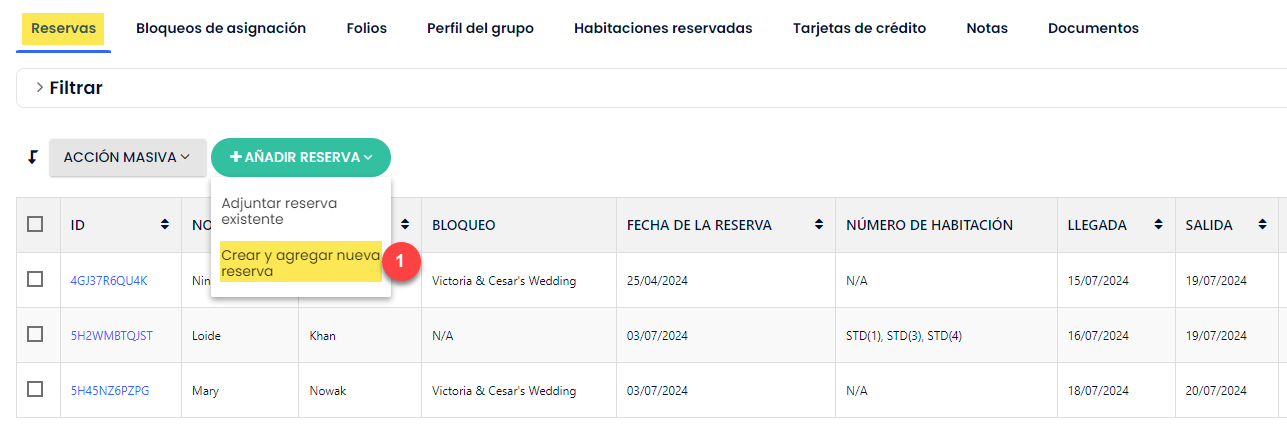Choose Crear y agregar nueva reserva

tap(300, 263)
